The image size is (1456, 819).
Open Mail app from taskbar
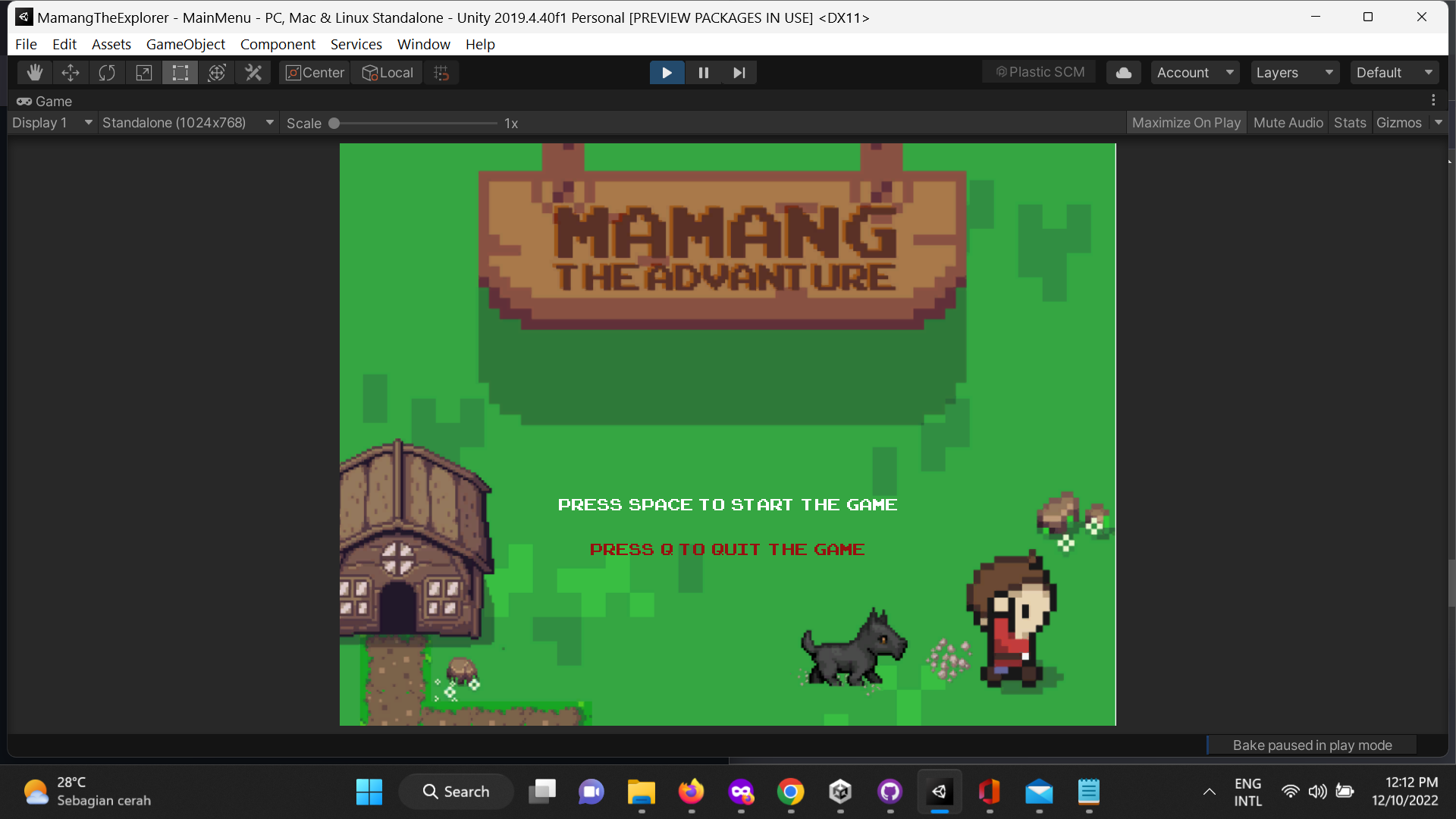tap(1039, 792)
